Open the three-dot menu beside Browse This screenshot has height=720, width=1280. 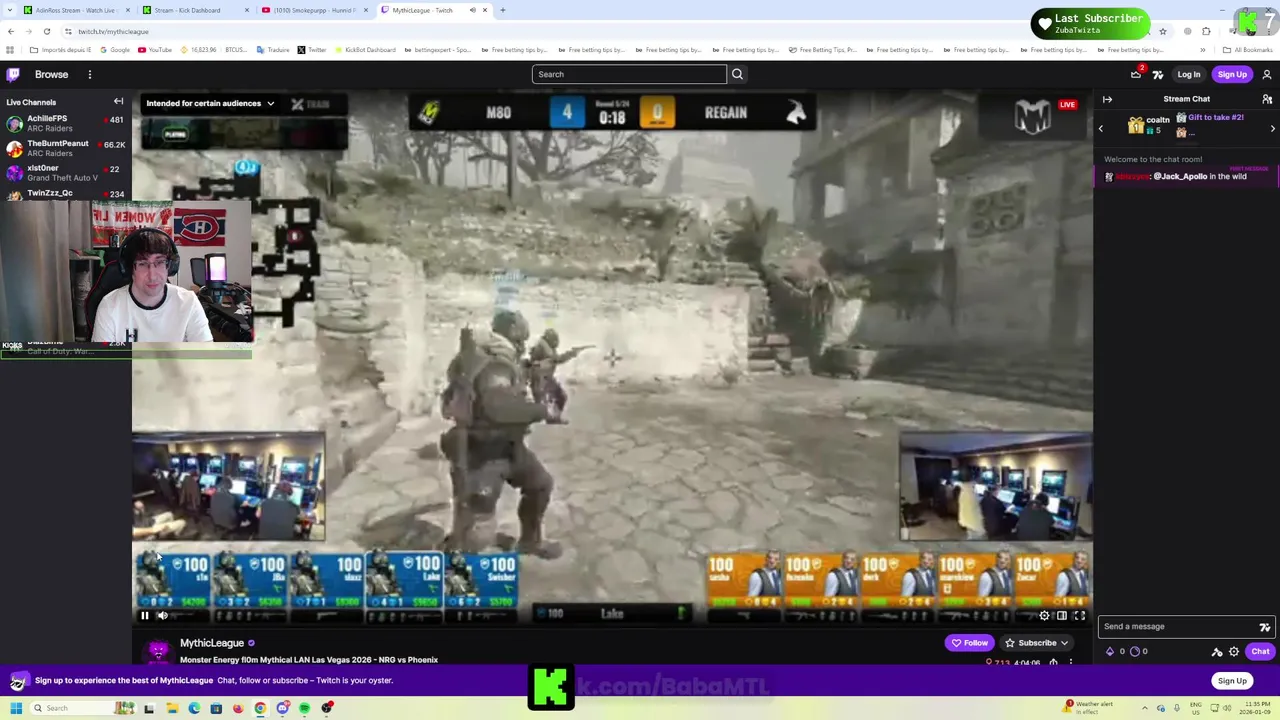pos(89,74)
